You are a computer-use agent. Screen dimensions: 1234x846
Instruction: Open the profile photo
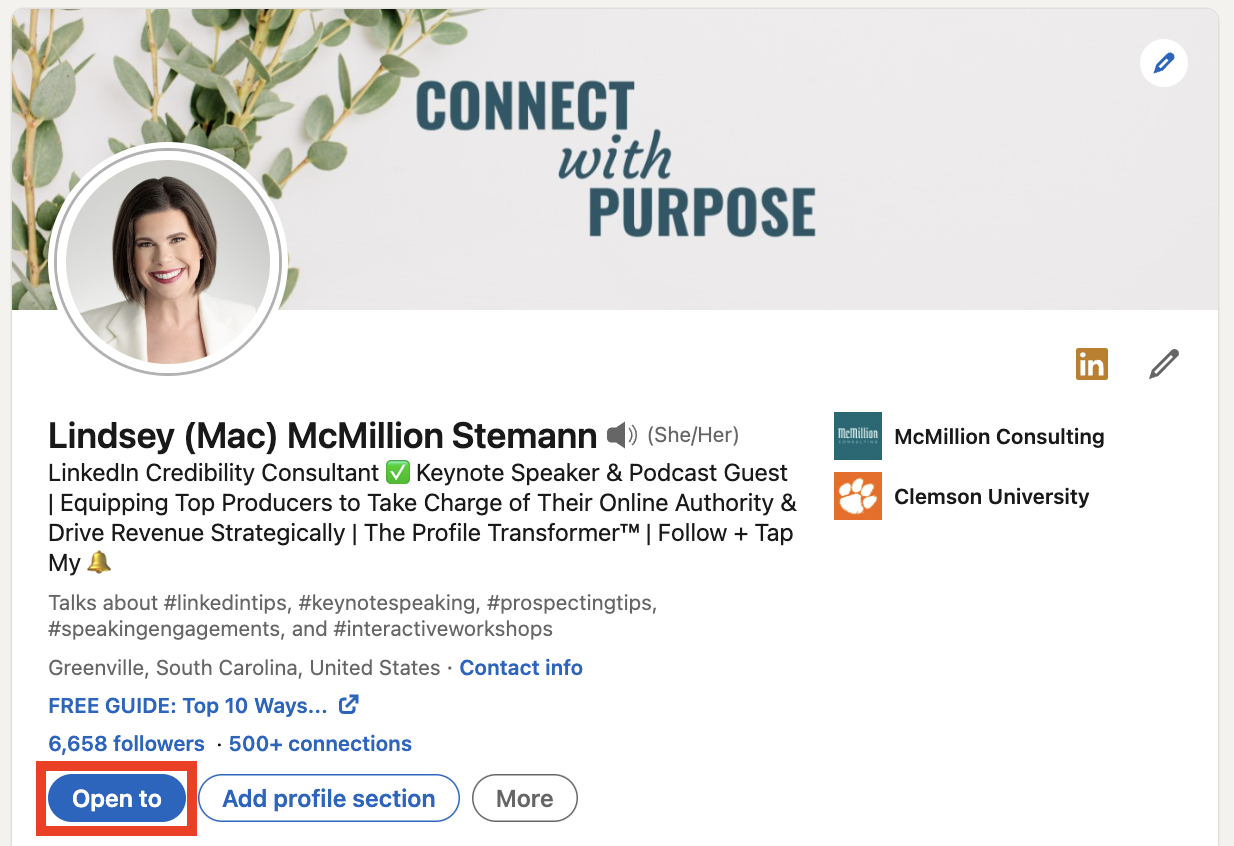point(168,260)
